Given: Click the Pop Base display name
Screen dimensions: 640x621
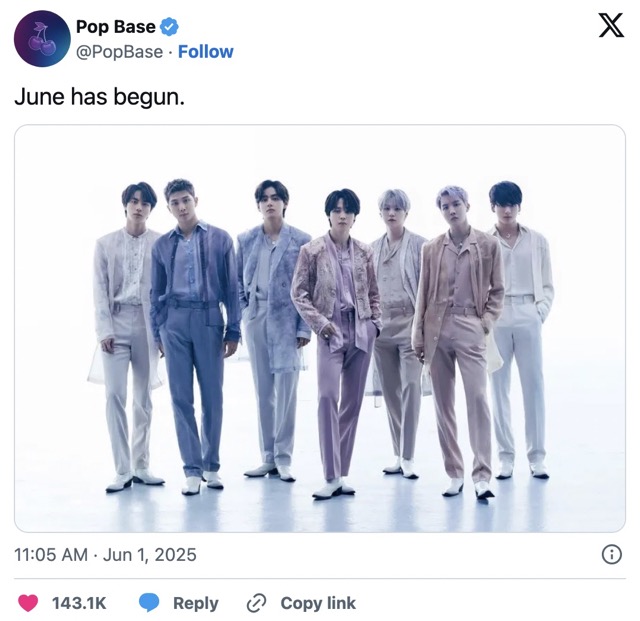Looking at the screenshot, I should pyautogui.click(x=116, y=27).
